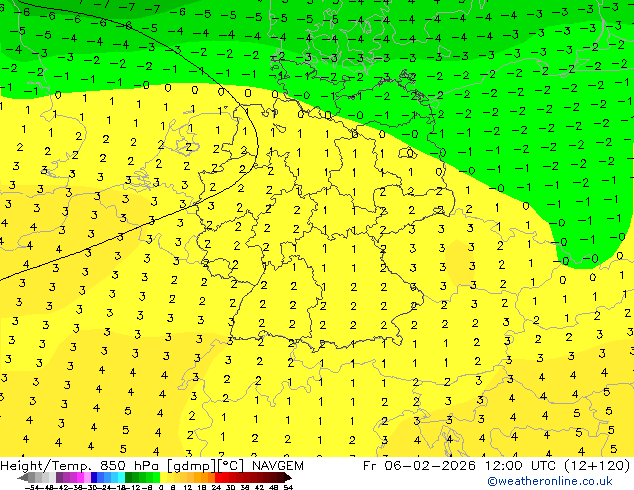
Task: Click the bright yellow 0°C legend swatch
Action: (163, 477)
